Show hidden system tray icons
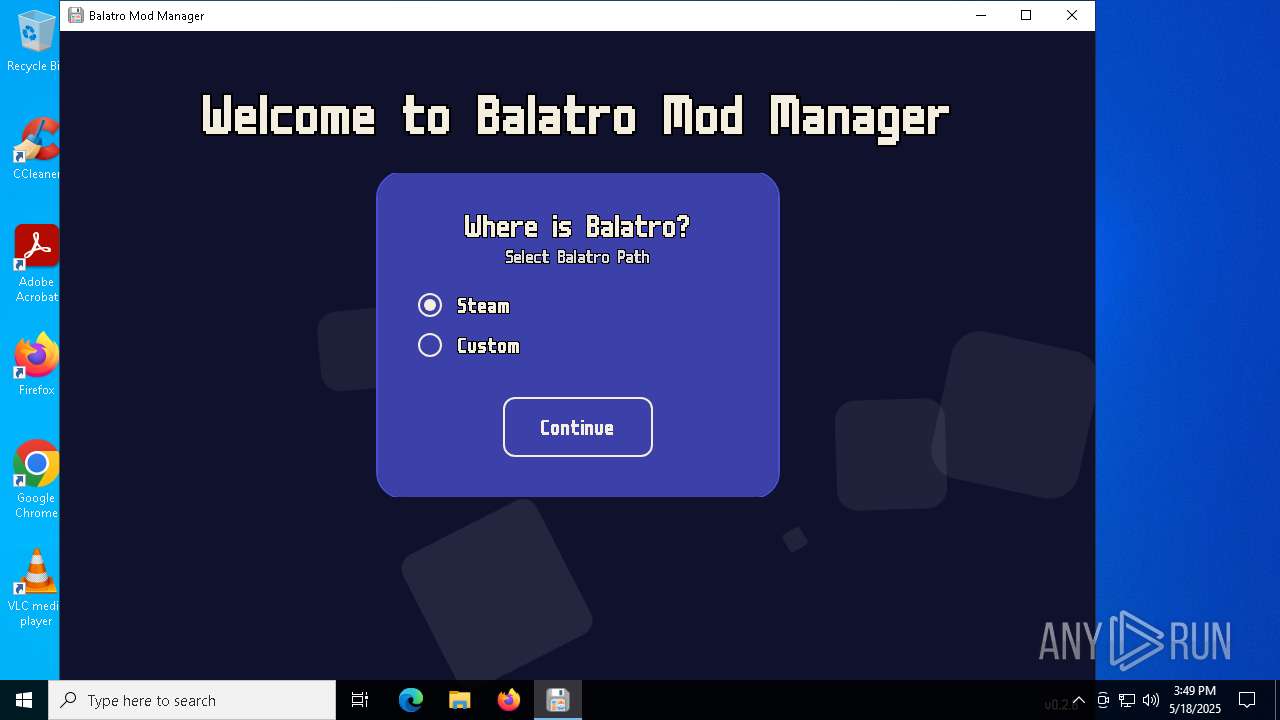Viewport: 1280px width, 720px height. [1079, 700]
